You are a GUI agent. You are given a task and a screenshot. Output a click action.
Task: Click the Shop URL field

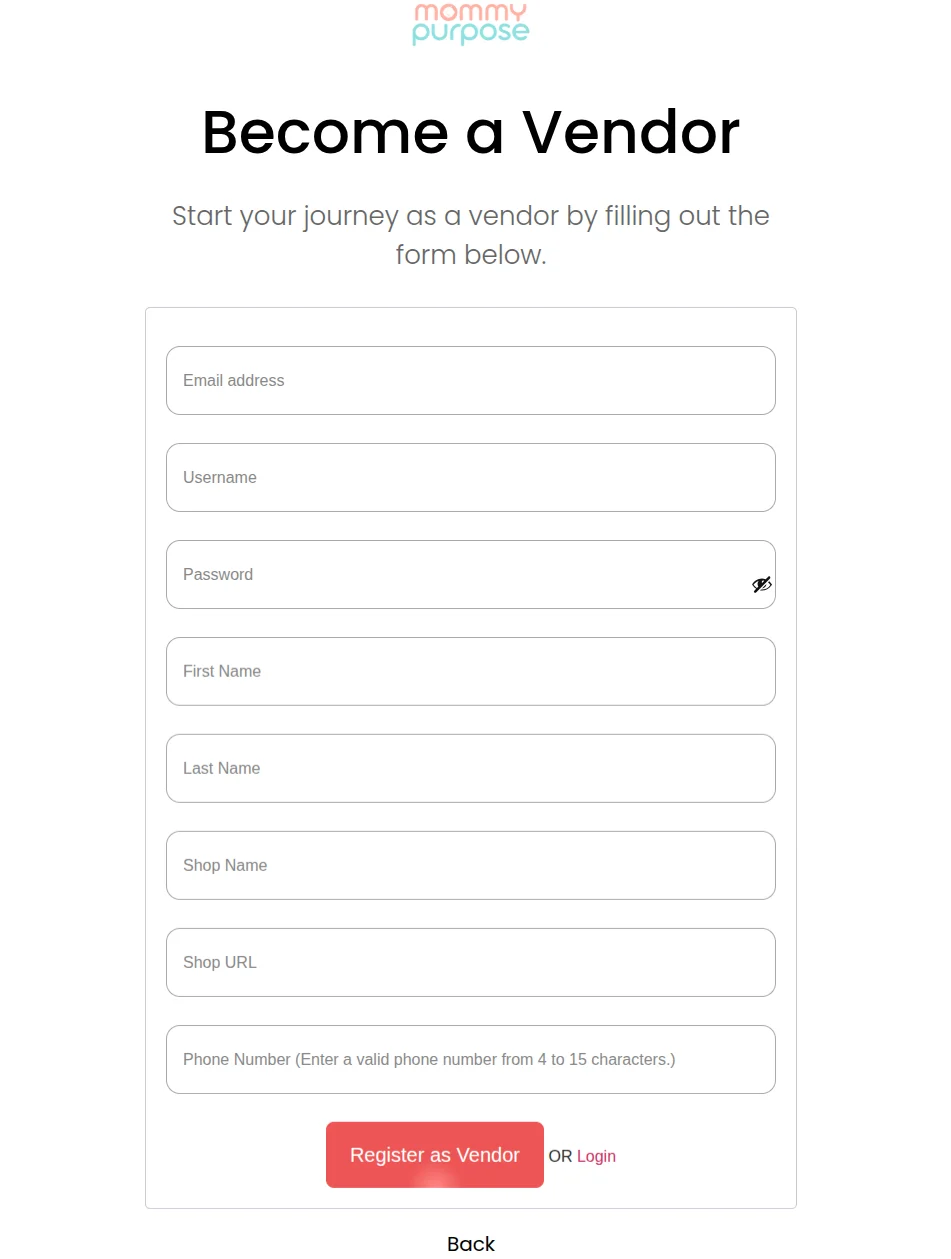[x=470, y=962]
